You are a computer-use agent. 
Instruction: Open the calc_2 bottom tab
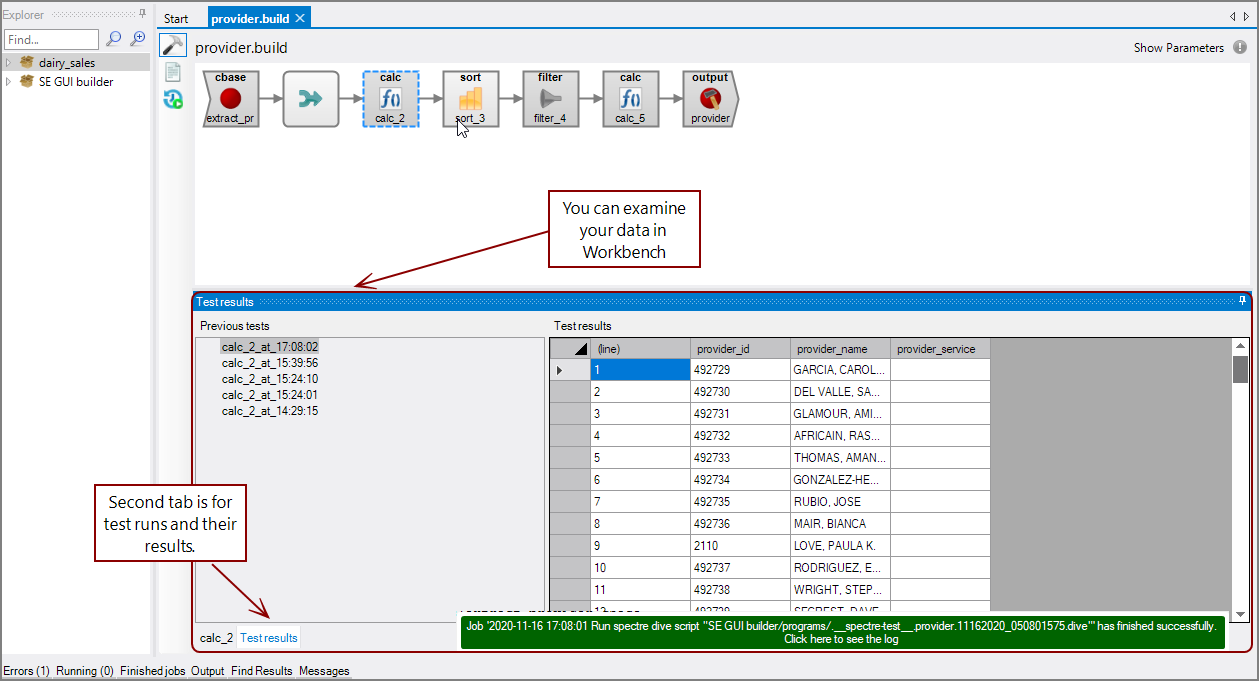click(216, 637)
